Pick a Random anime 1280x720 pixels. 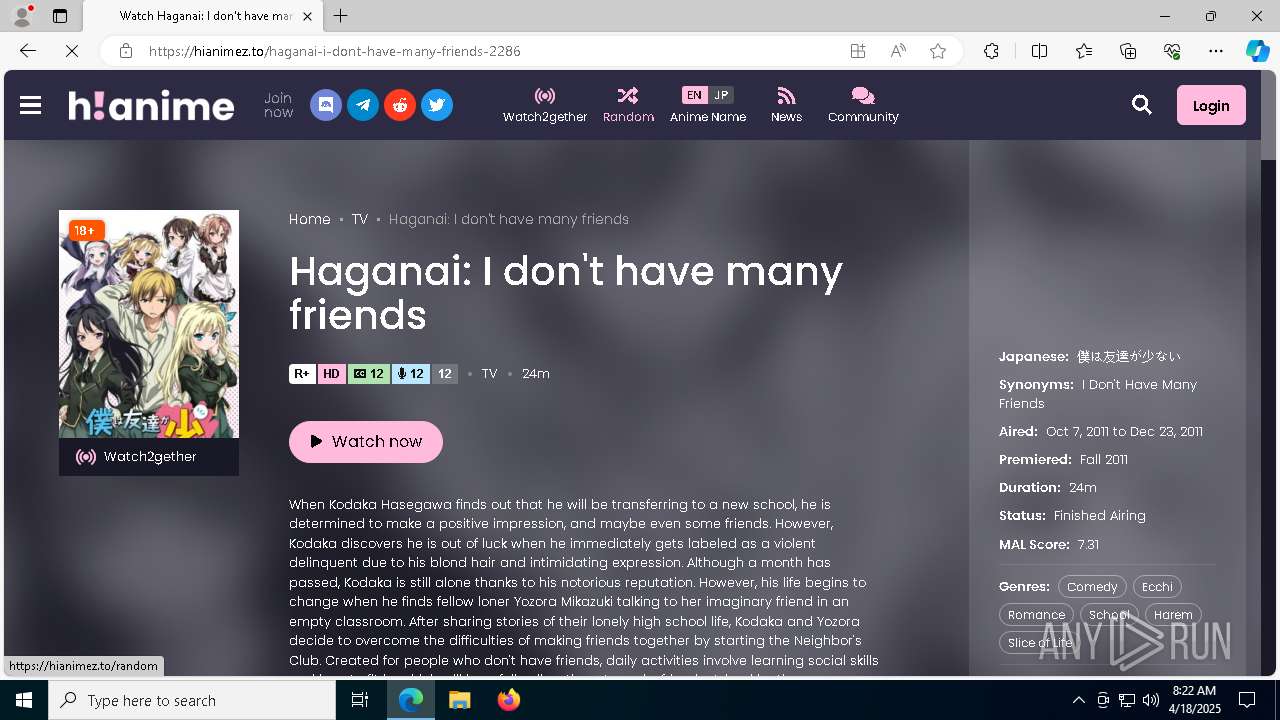click(x=628, y=105)
